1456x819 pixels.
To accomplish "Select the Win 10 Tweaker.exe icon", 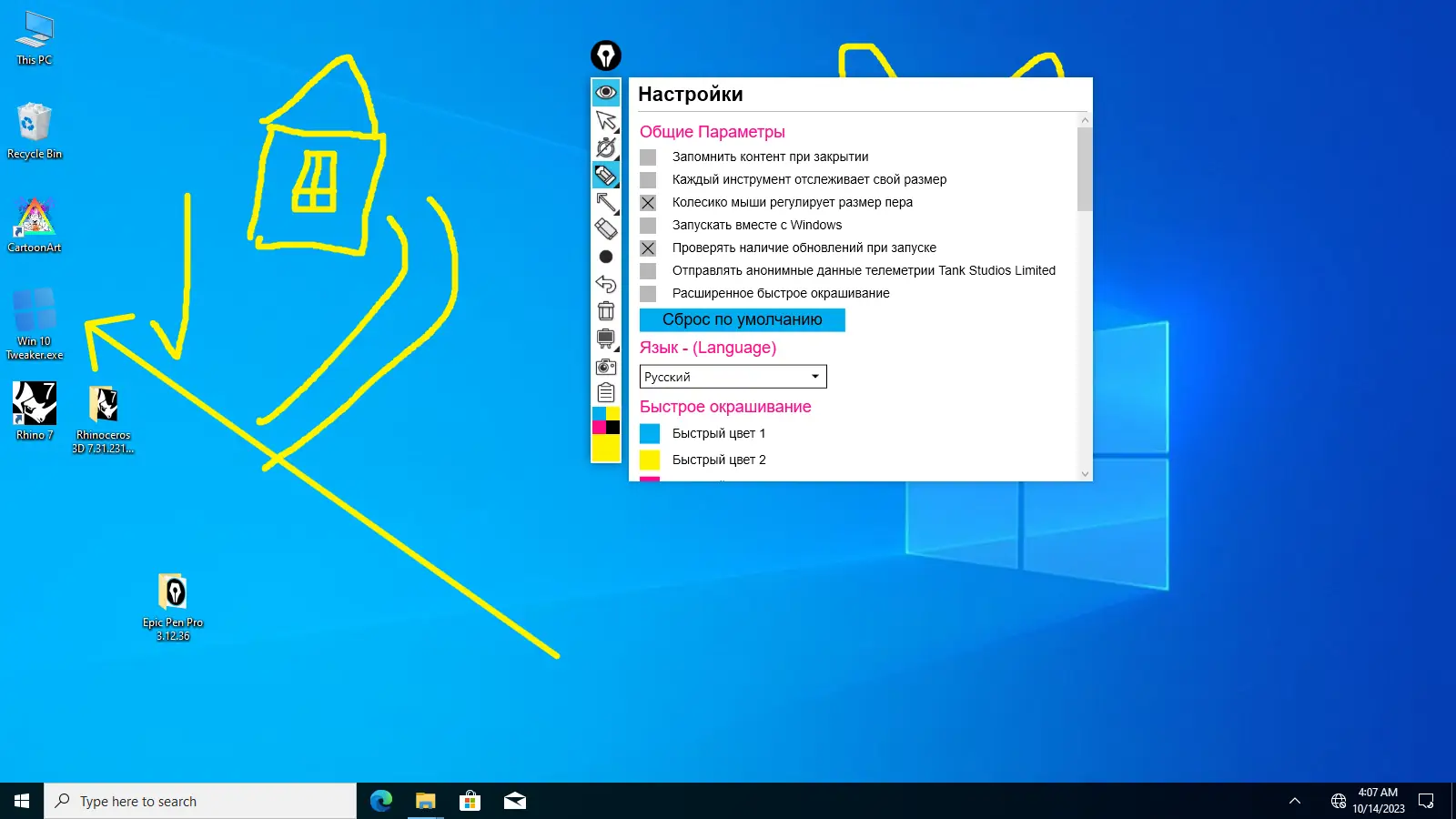I will [x=35, y=324].
